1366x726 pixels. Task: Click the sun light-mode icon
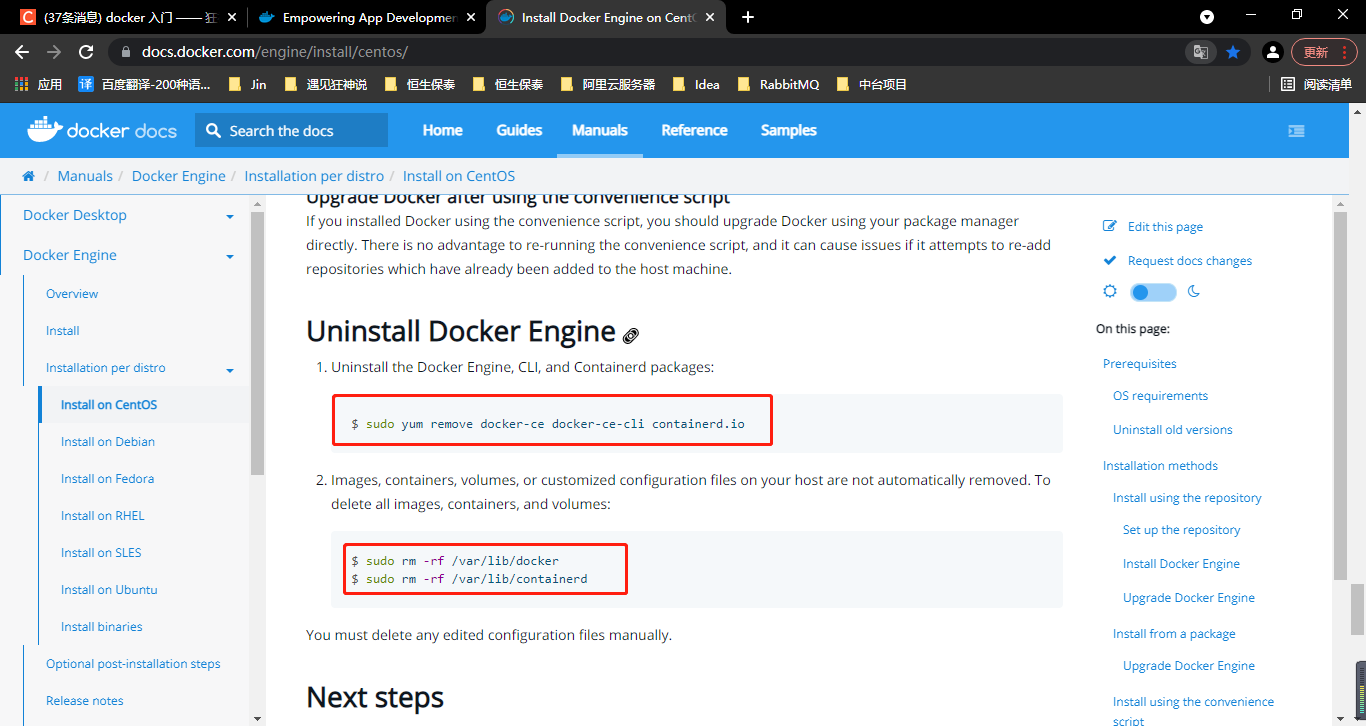click(1110, 292)
